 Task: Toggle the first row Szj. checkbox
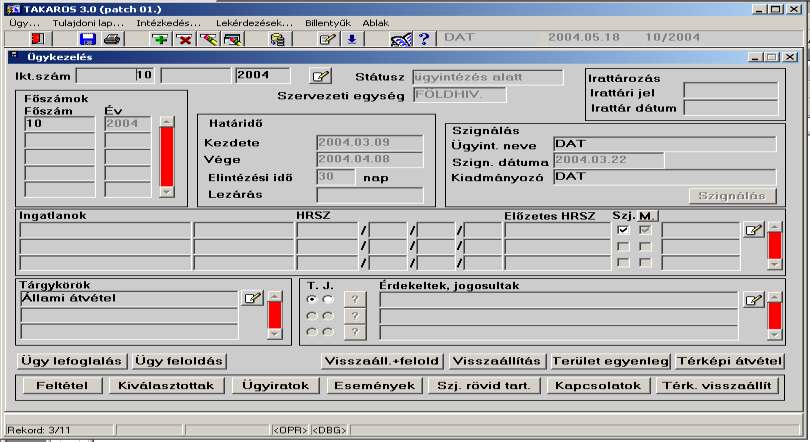(x=624, y=230)
